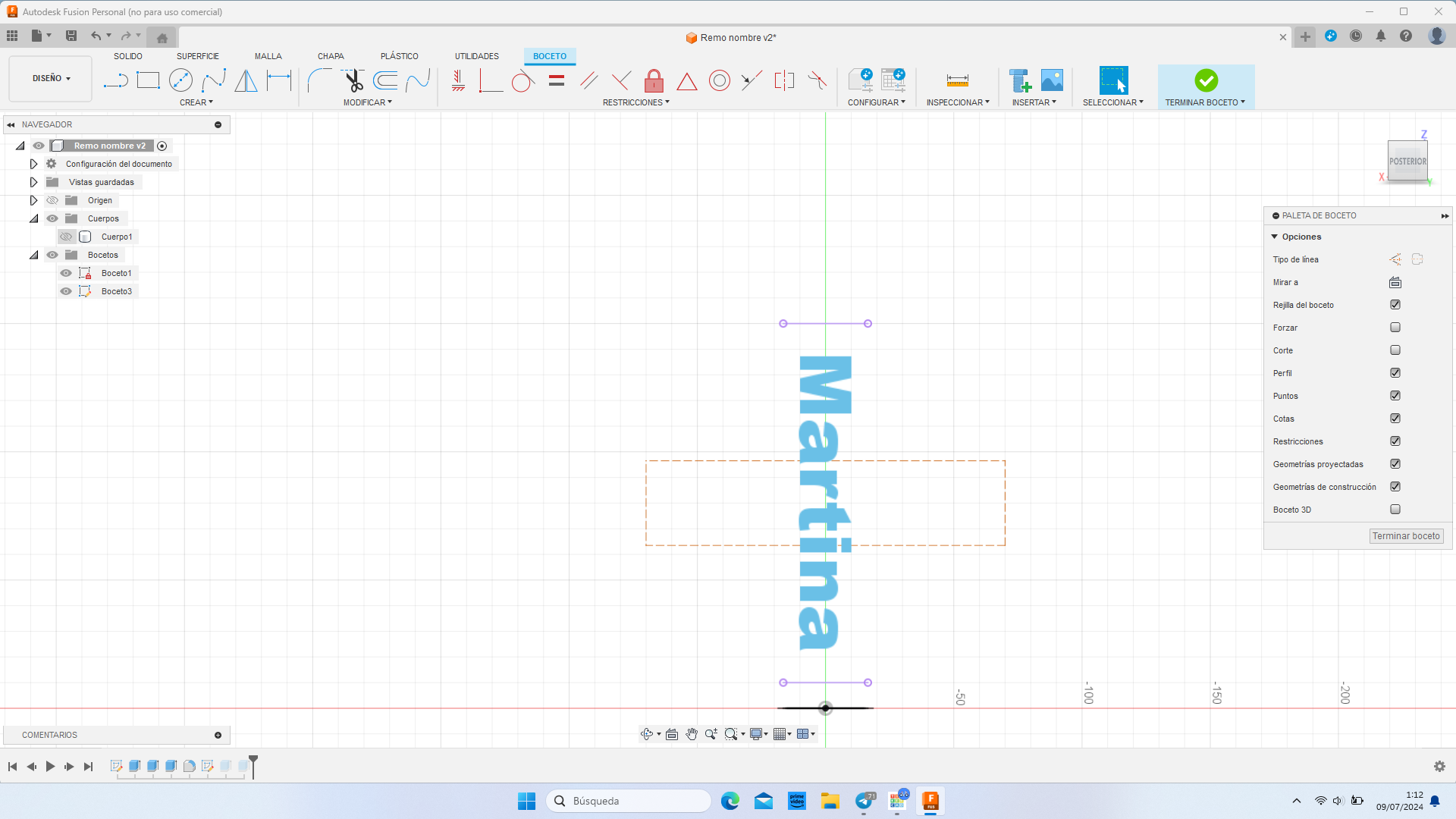Select the Offset tool
Image resolution: width=1456 pixels, height=819 pixels.
pyautogui.click(x=385, y=80)
